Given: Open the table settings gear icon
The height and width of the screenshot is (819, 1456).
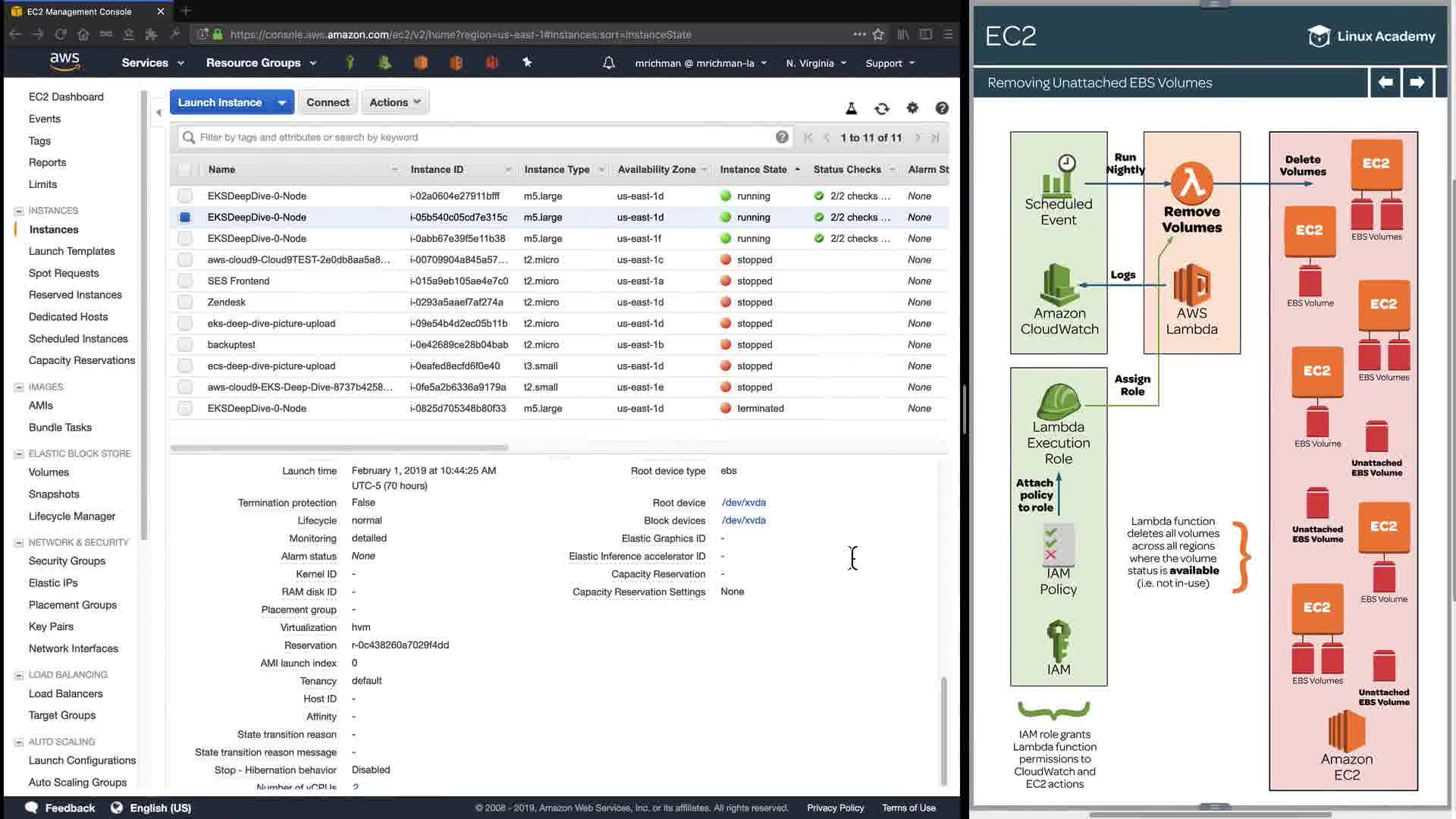Looking at the screenshot, I should click(912, 108).
